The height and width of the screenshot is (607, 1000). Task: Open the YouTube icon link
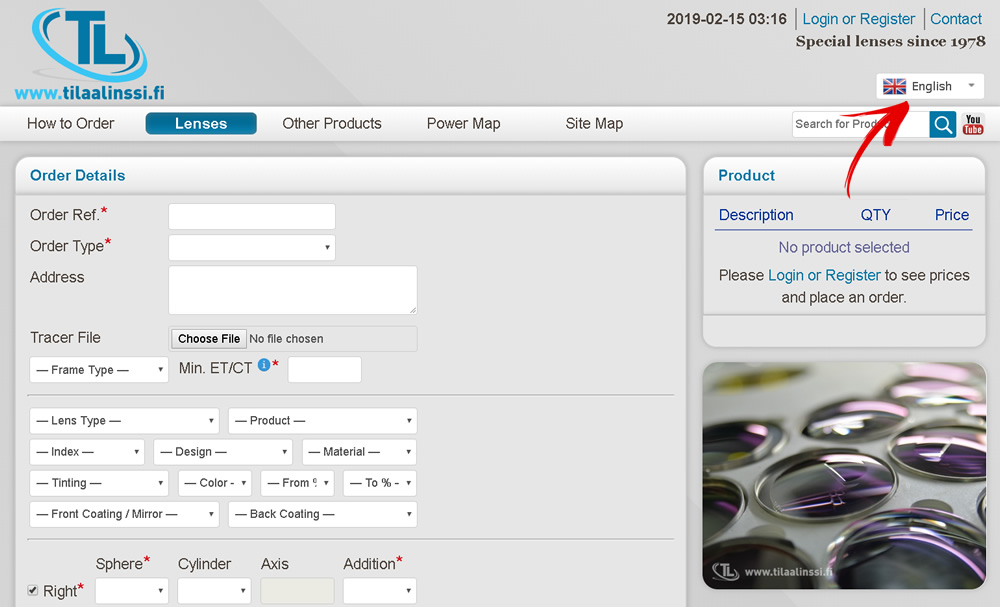[x=973, y=124]
